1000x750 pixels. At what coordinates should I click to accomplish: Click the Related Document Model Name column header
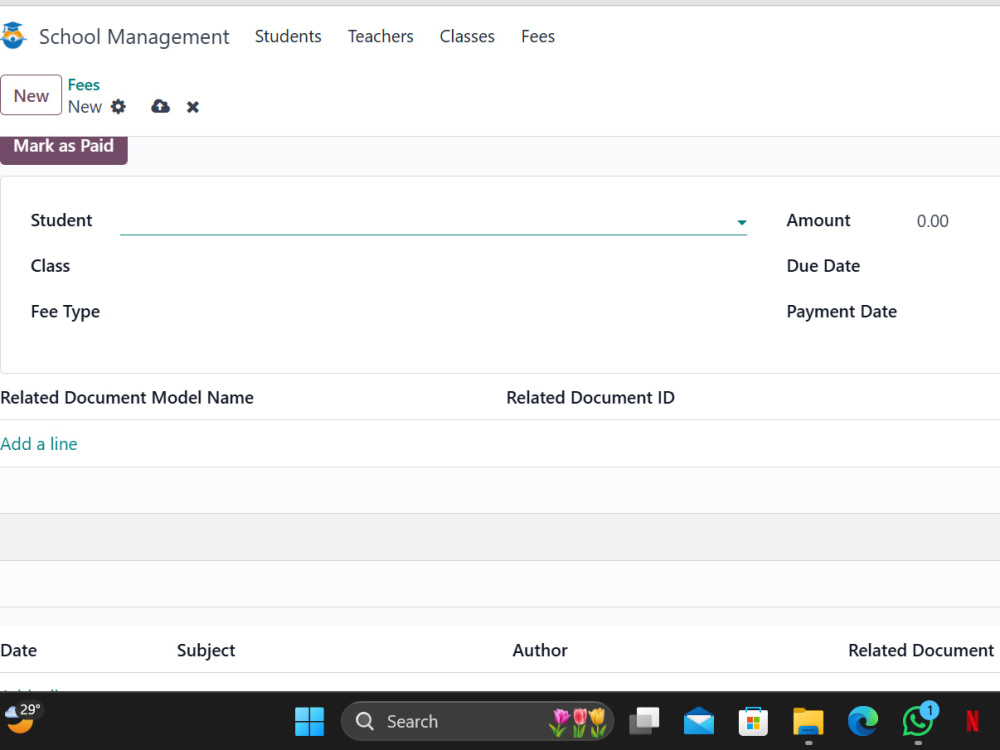click(127, 397)
